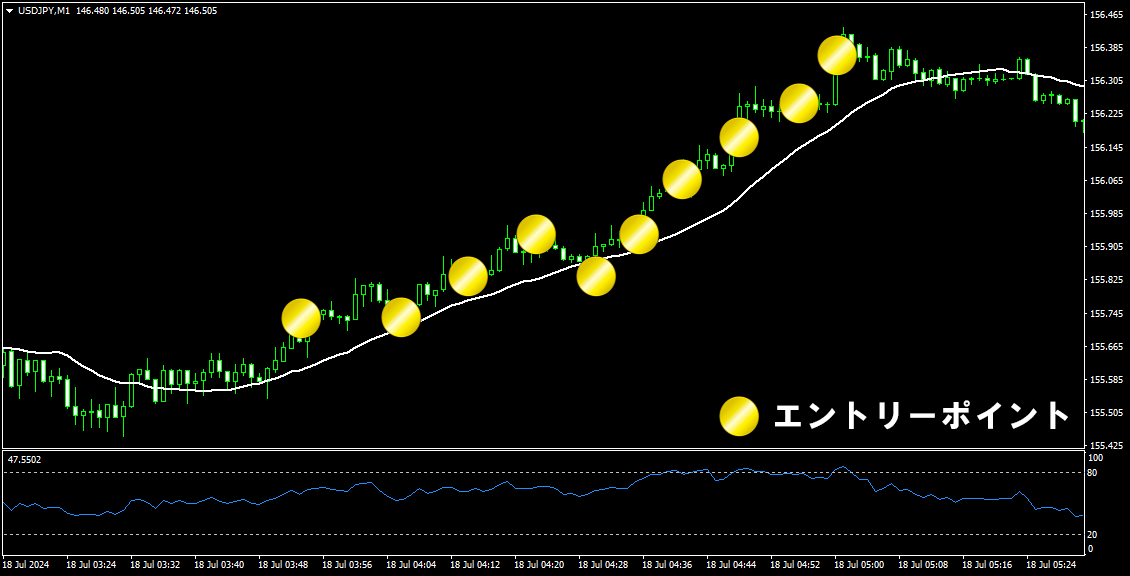This screenshot has height=576, width=1130.
Task: Click the 18 Jul 03:56 time label
Action: tap(347, 564)
